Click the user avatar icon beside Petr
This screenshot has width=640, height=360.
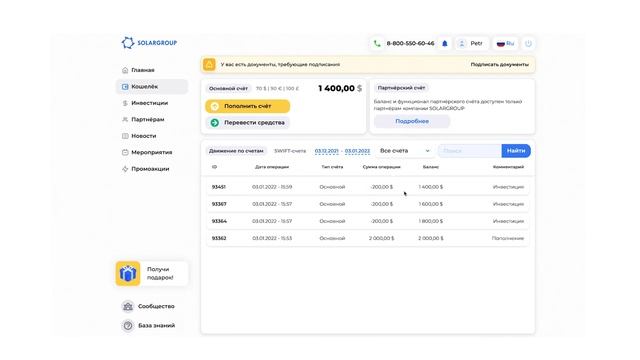(x=462, y=43)
